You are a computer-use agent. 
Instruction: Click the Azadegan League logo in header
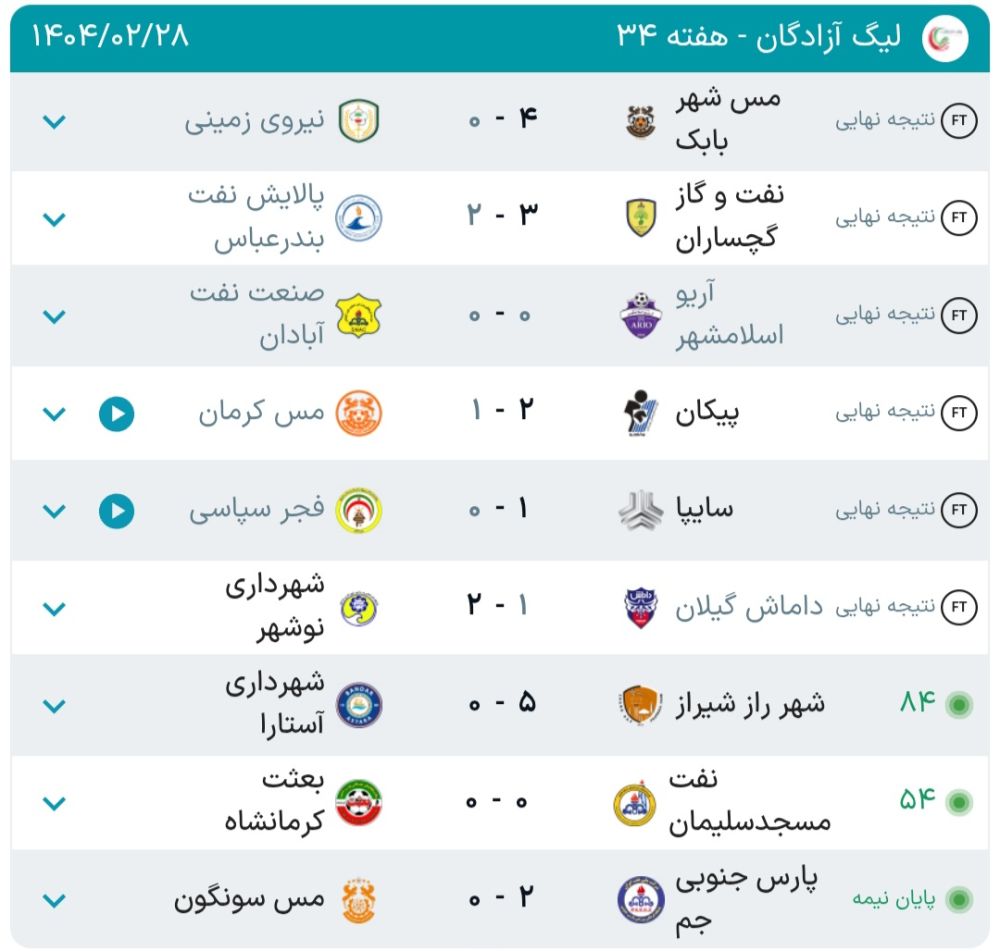click(x=945, y=38)
